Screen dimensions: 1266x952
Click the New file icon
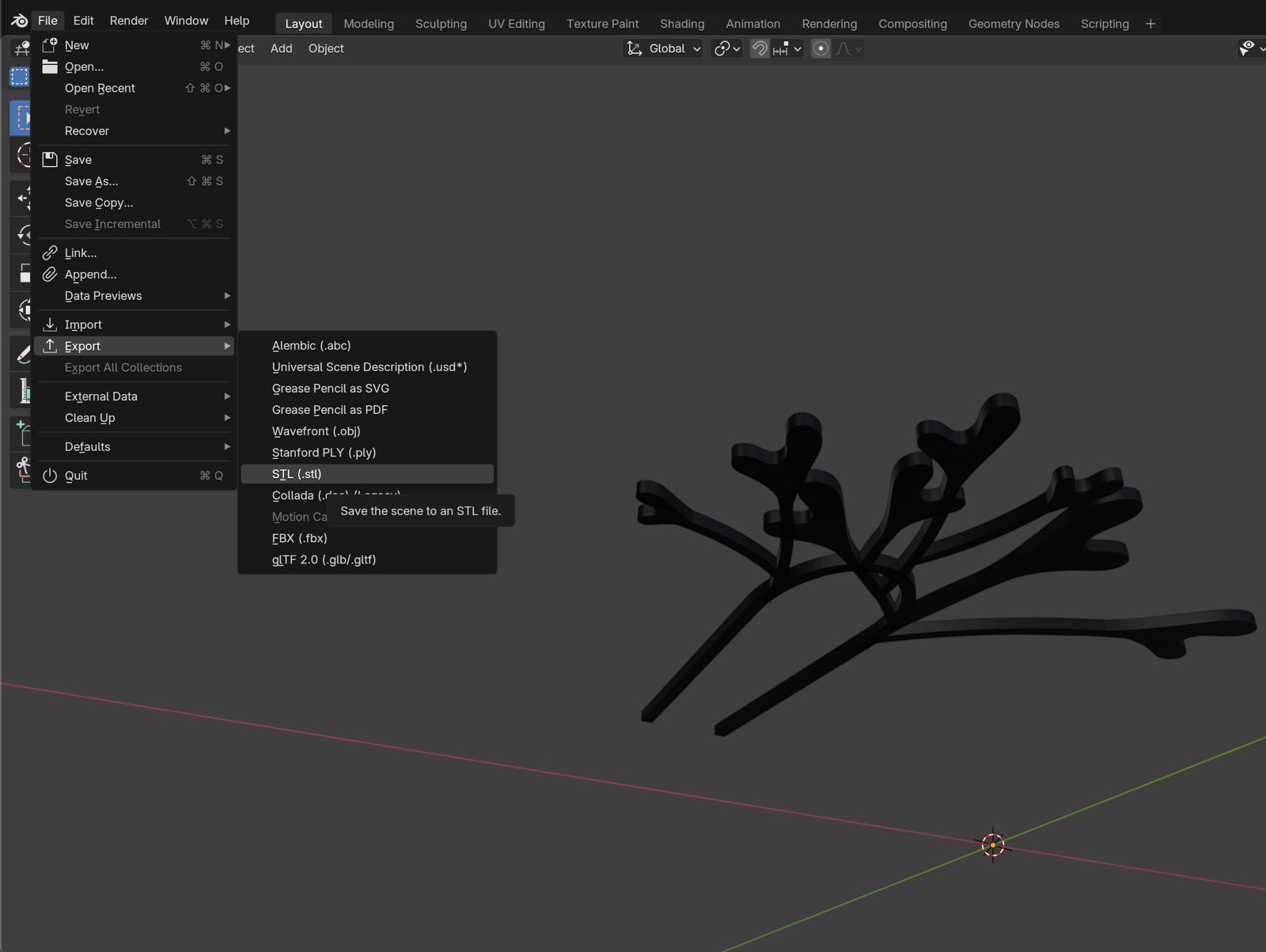(50, 45)
